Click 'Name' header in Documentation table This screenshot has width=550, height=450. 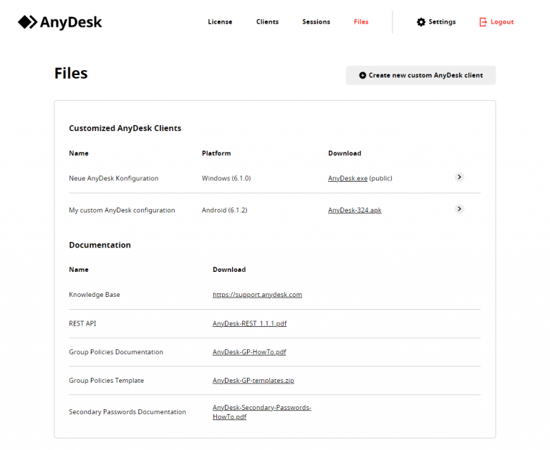click(x=79, y=270)
